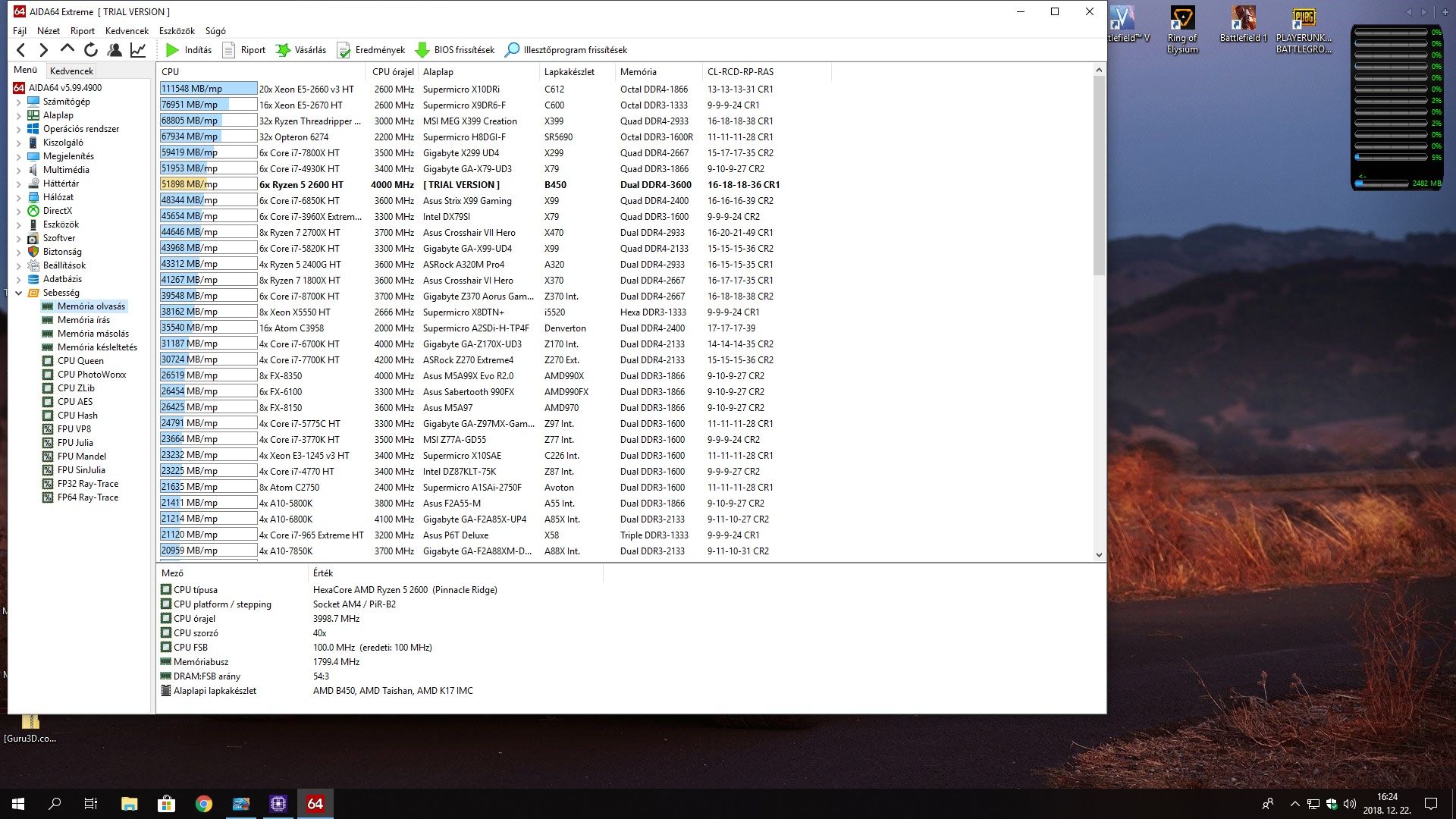This screenshot has height=819, width=1456.
Task: Open Chrome from the taskbar
Action: [204, 804]
